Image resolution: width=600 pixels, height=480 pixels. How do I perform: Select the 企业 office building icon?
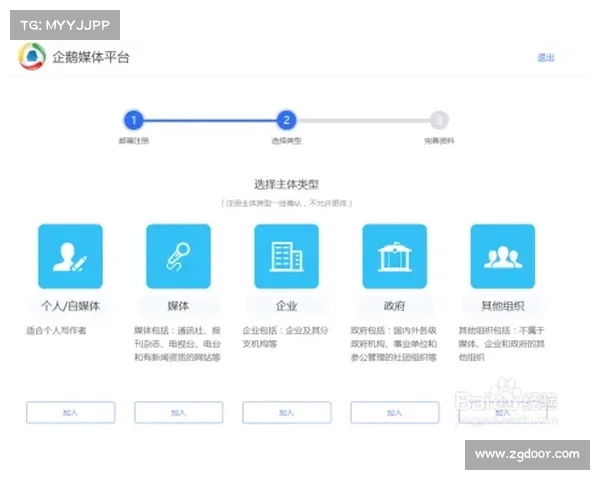(x=287, y=256)
